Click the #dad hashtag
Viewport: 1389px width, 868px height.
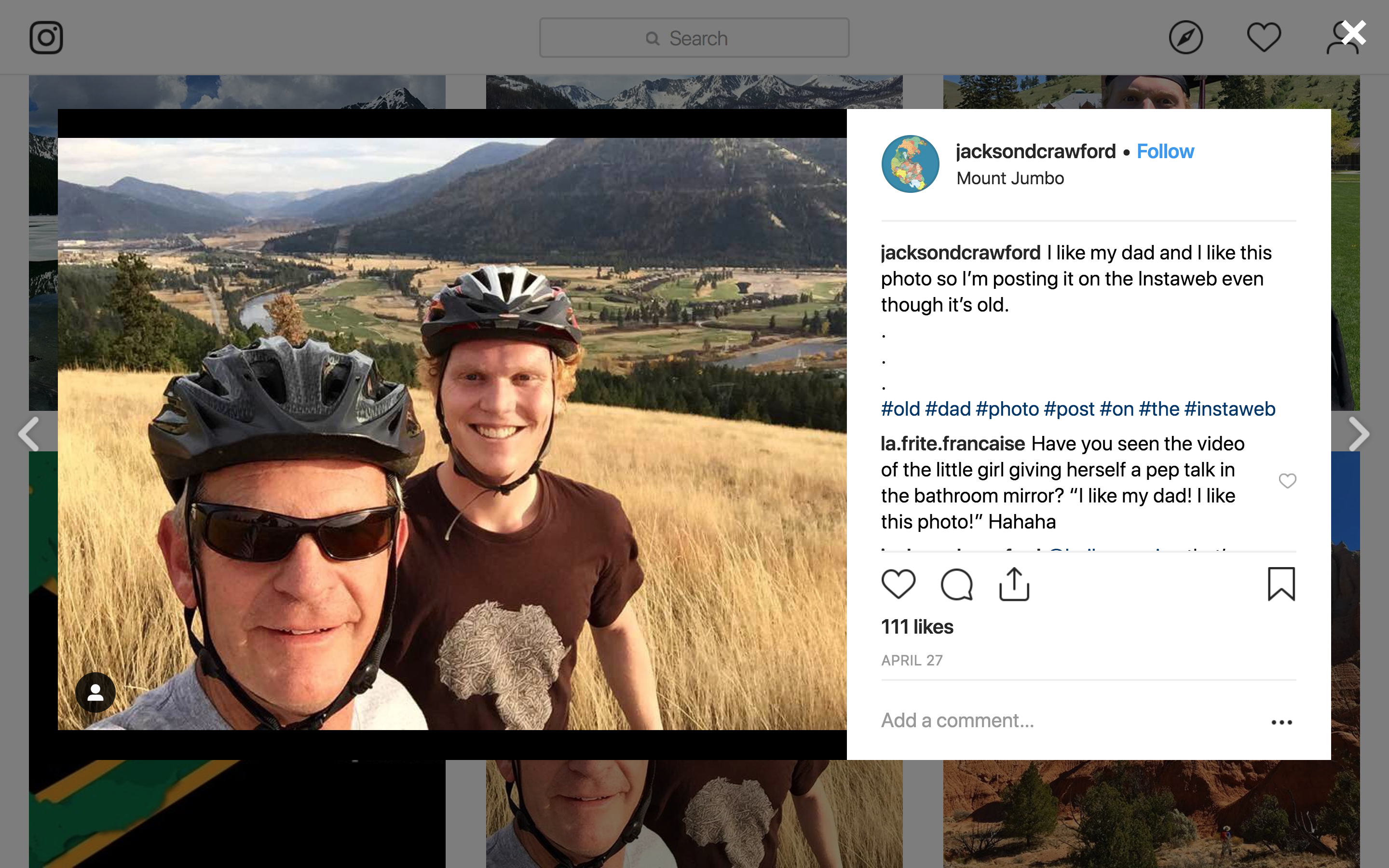(948, 409)
